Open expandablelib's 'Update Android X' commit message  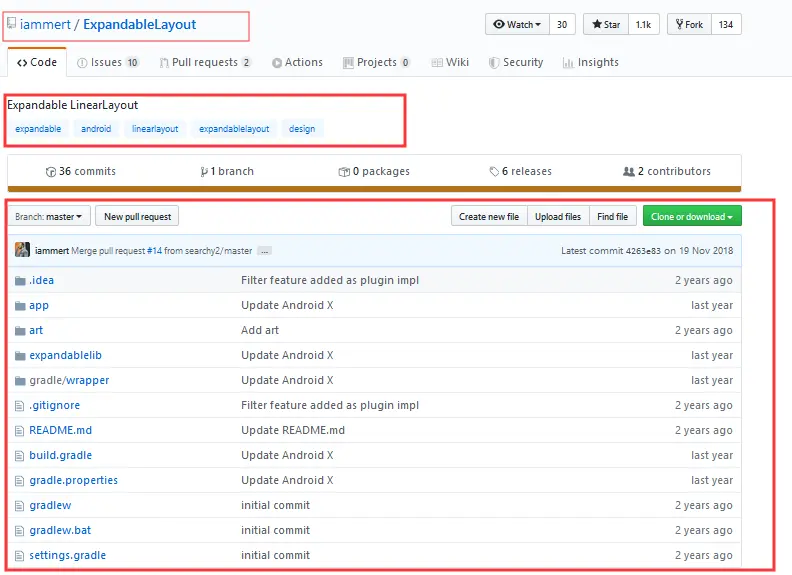(287, 355)
